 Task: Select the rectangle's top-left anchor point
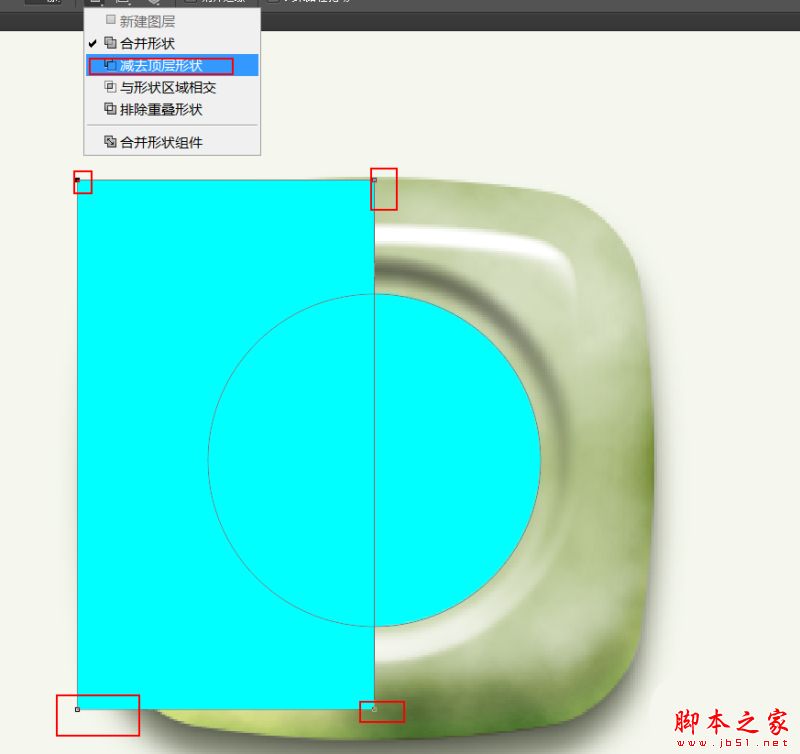click(x=78, y=180)
